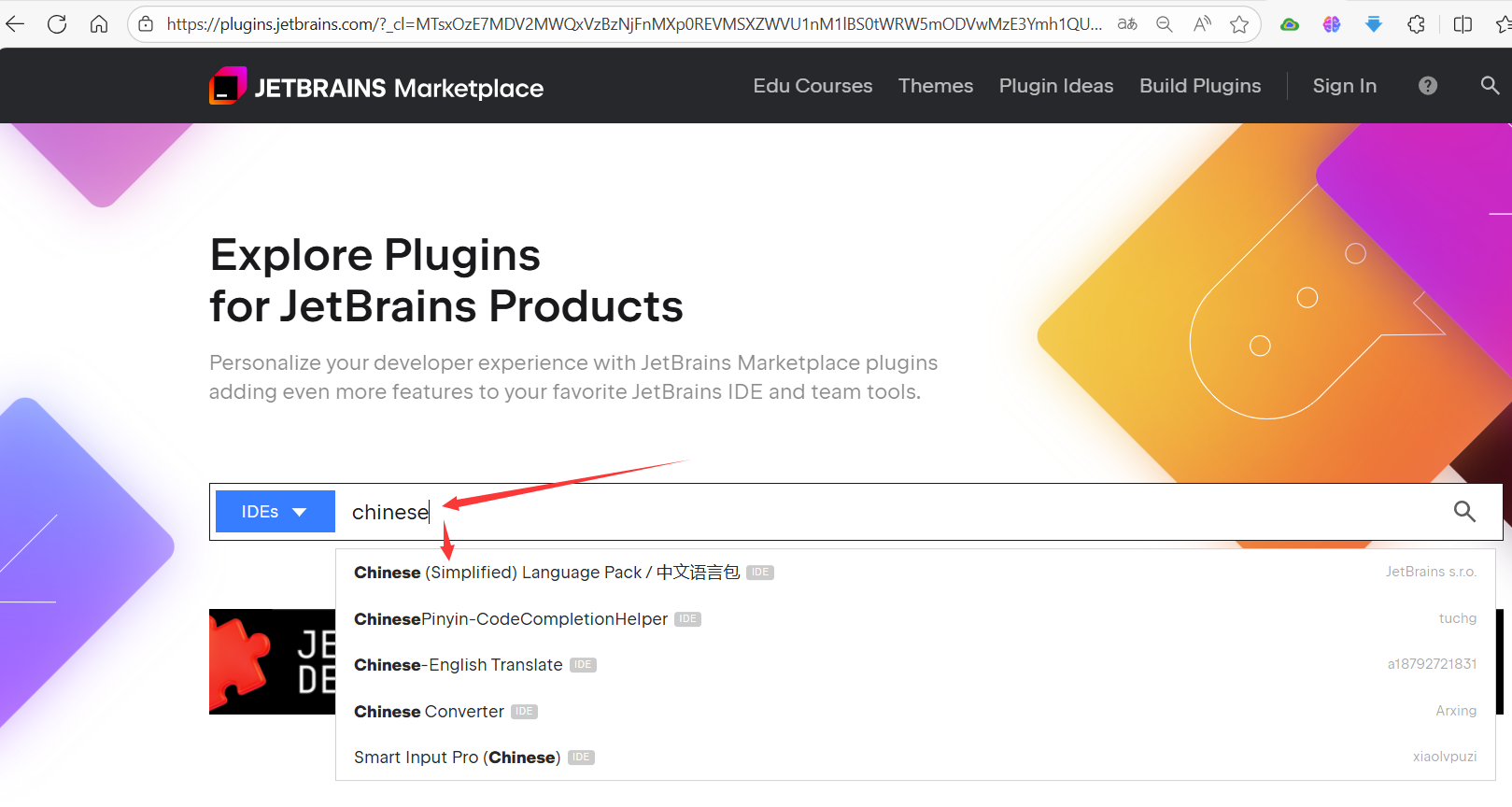Open the zoom magnifier icon in address bar
Screen dimensions: 1512x807
pos(1165,24)
